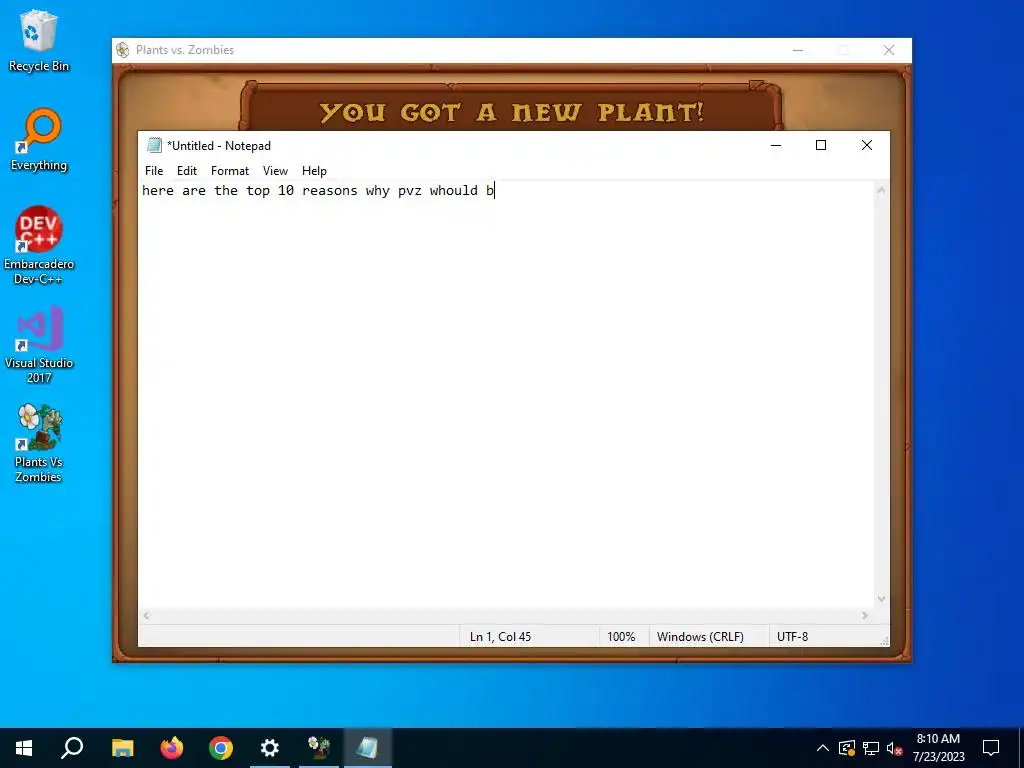This screenshot has height=768, width=1024.
Task: Select the Notepad taskbar button
Action: click(x=368, y=748)
